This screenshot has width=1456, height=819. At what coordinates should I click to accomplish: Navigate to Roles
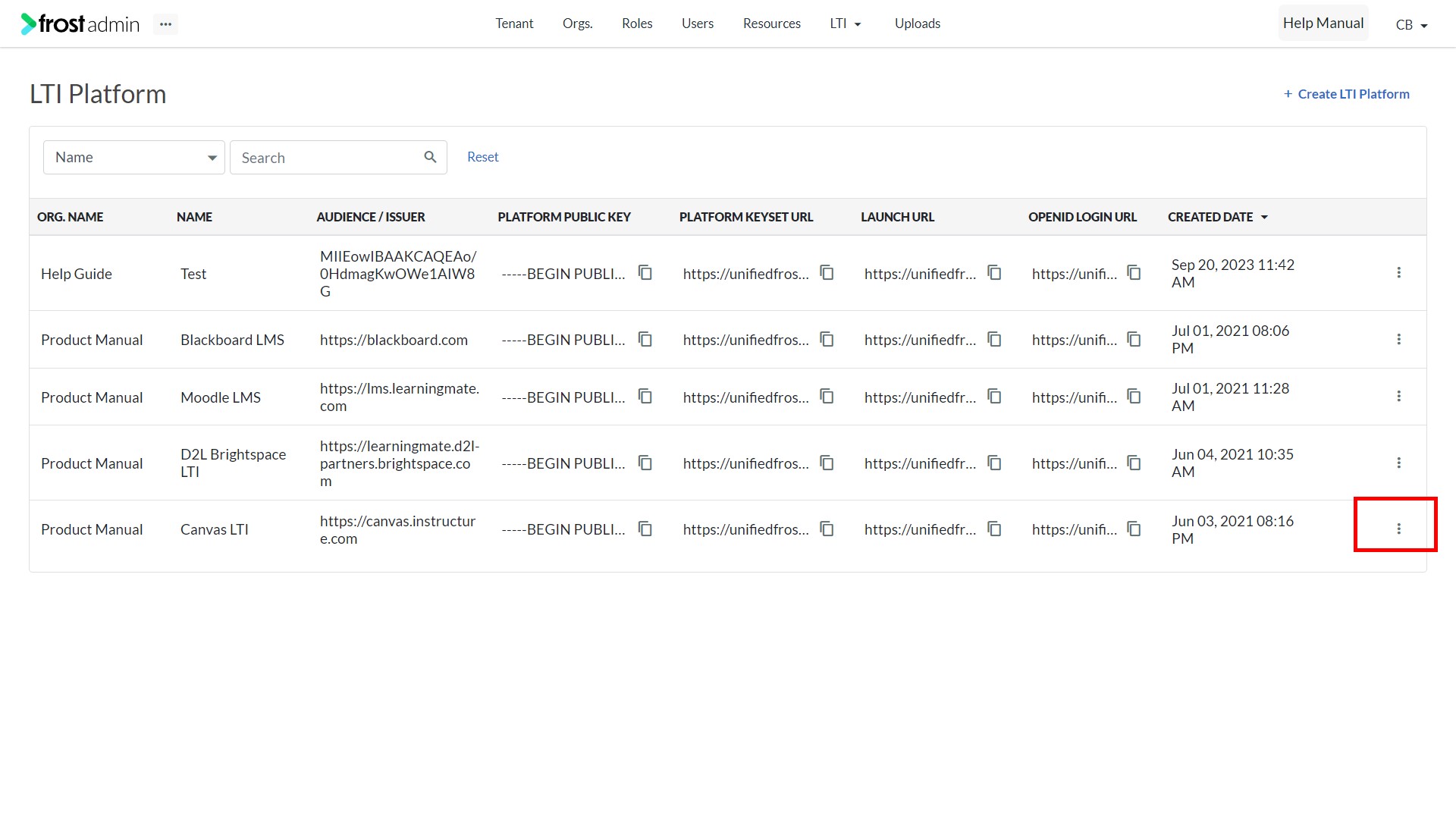tap(637, 24)
